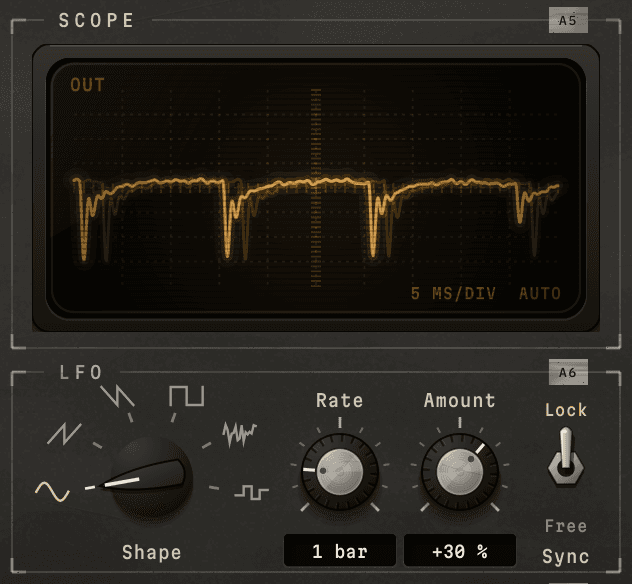Click the Rate knob
This screenshot has height=584, width=632.
(x=340, y=472)
